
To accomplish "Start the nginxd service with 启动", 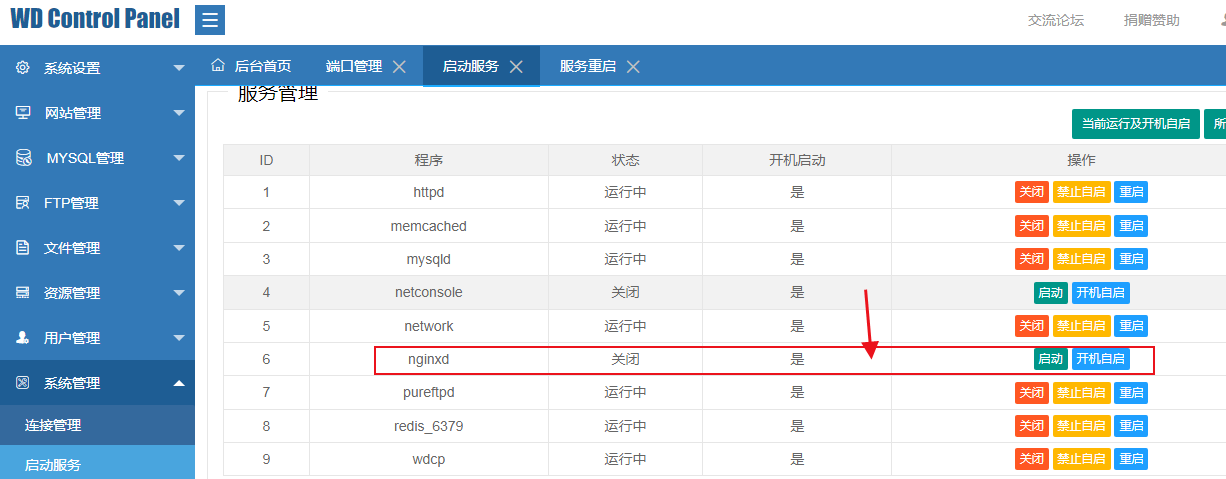I will point(1051,360).
